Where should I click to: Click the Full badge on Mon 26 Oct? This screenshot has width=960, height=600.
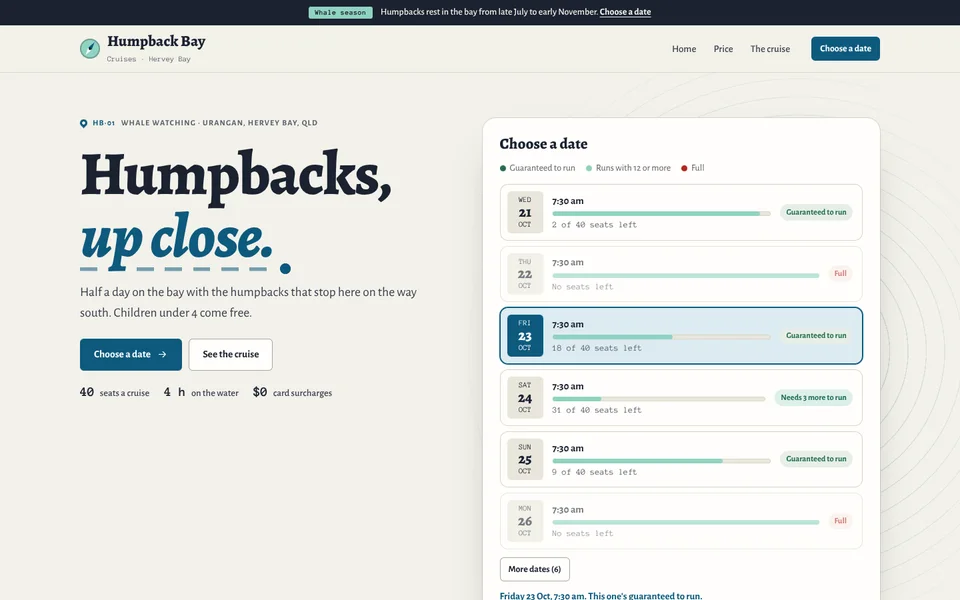coord(840,521)
